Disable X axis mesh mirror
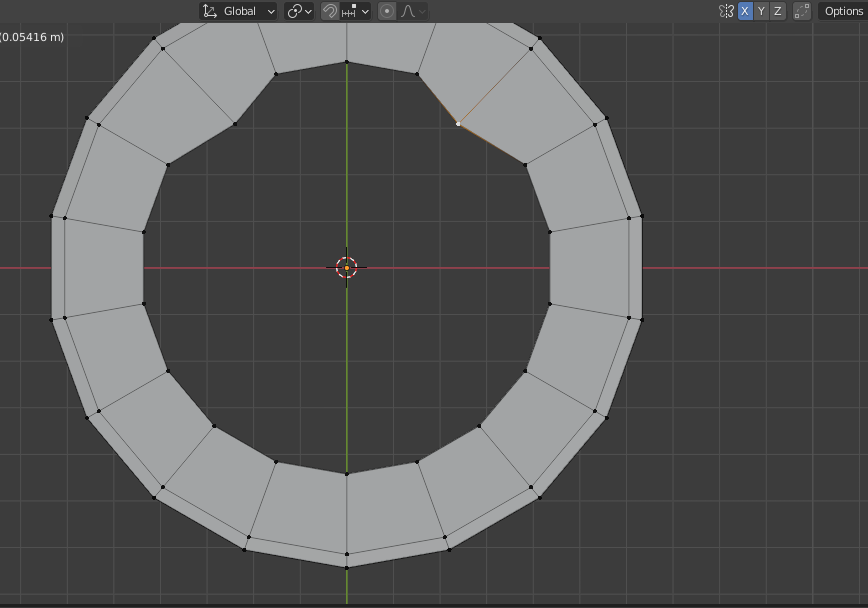This screenshot has height=608, width=868. pyautogui.click(x=745, y=11)
